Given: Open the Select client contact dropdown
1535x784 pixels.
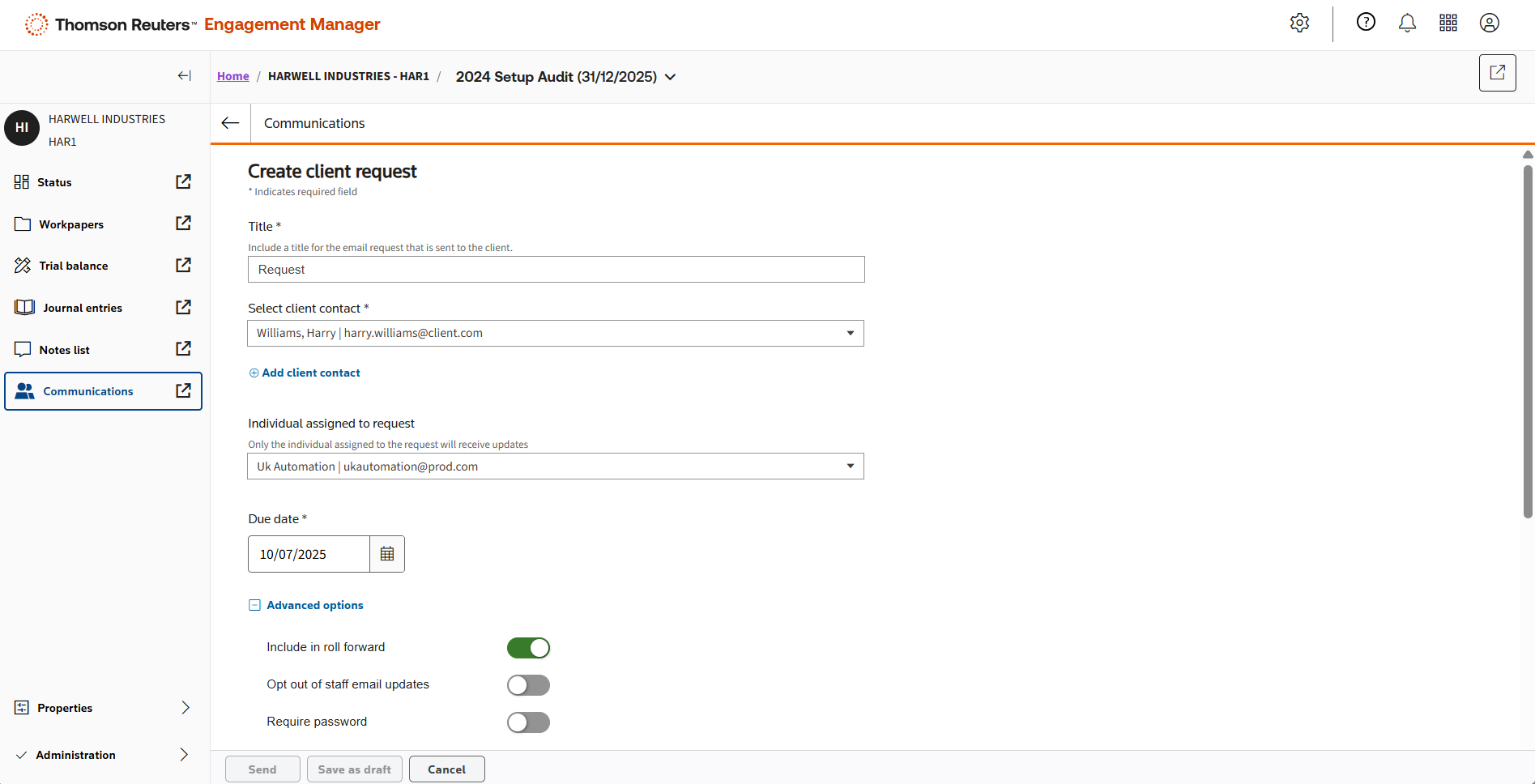Looking at the screenshot, I should tap(556, 334).
